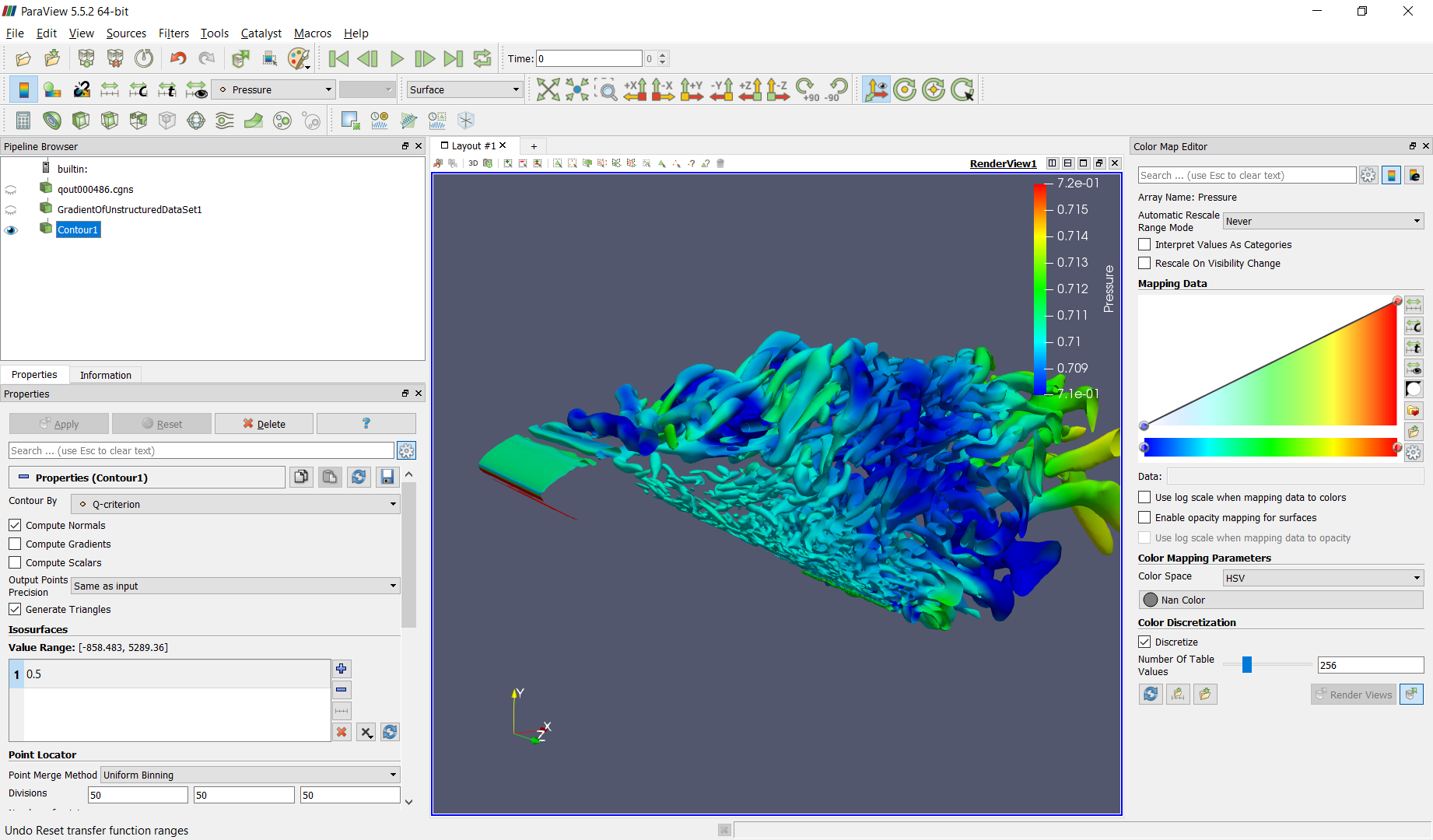The width and height of the screenshot is (1433, 840).
Task: Click the Reset camera icon
Action: (x=548, y=89)
